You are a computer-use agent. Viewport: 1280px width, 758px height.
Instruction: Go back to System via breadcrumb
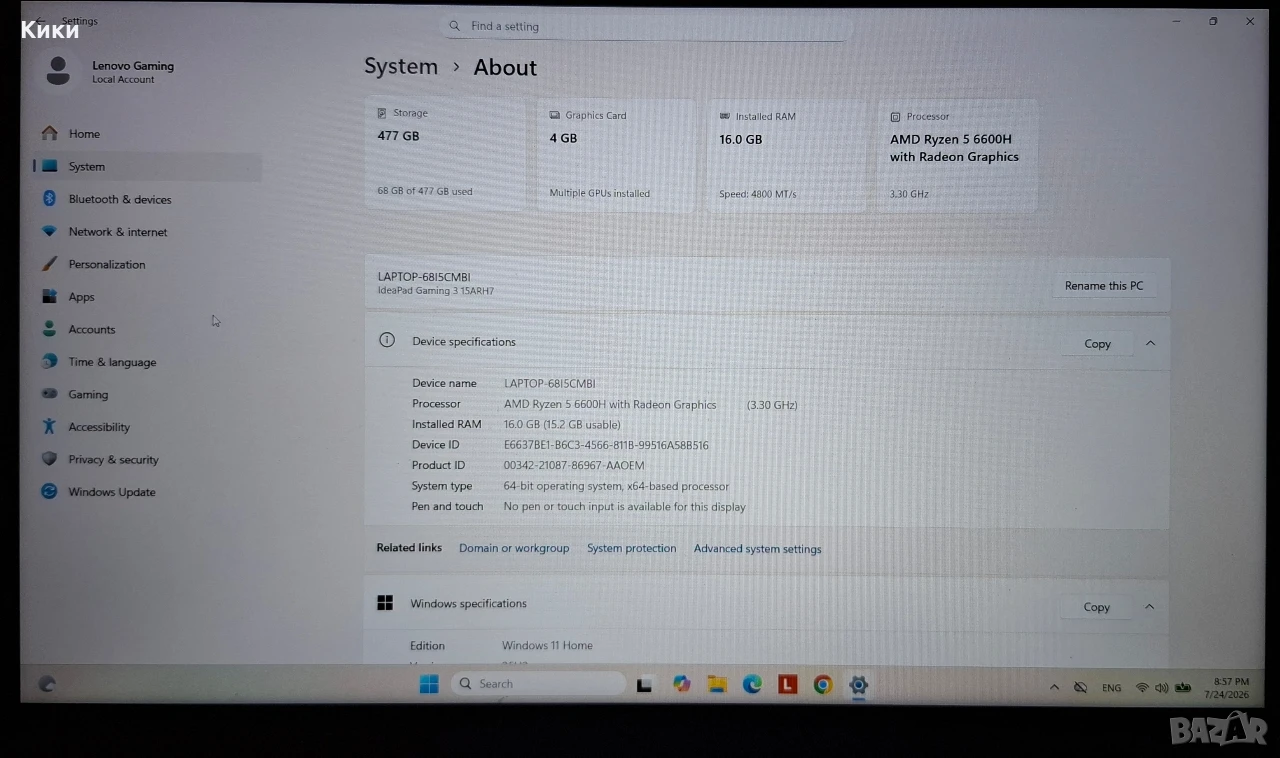(401, 66)
